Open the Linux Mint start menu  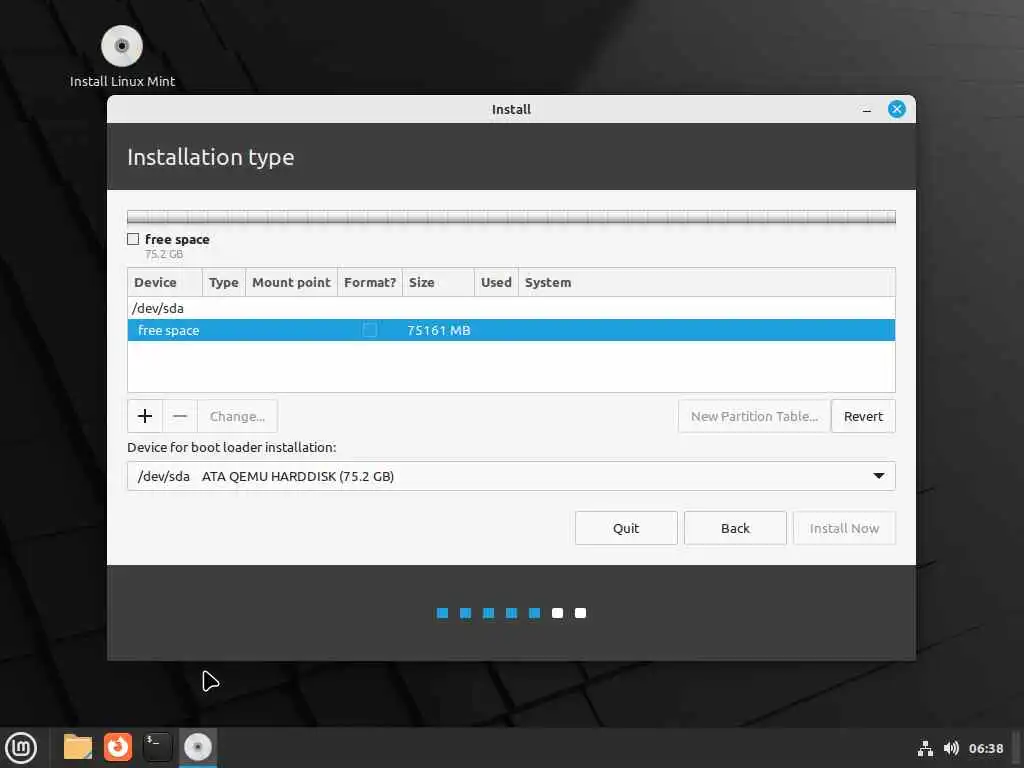pos(21,747)
